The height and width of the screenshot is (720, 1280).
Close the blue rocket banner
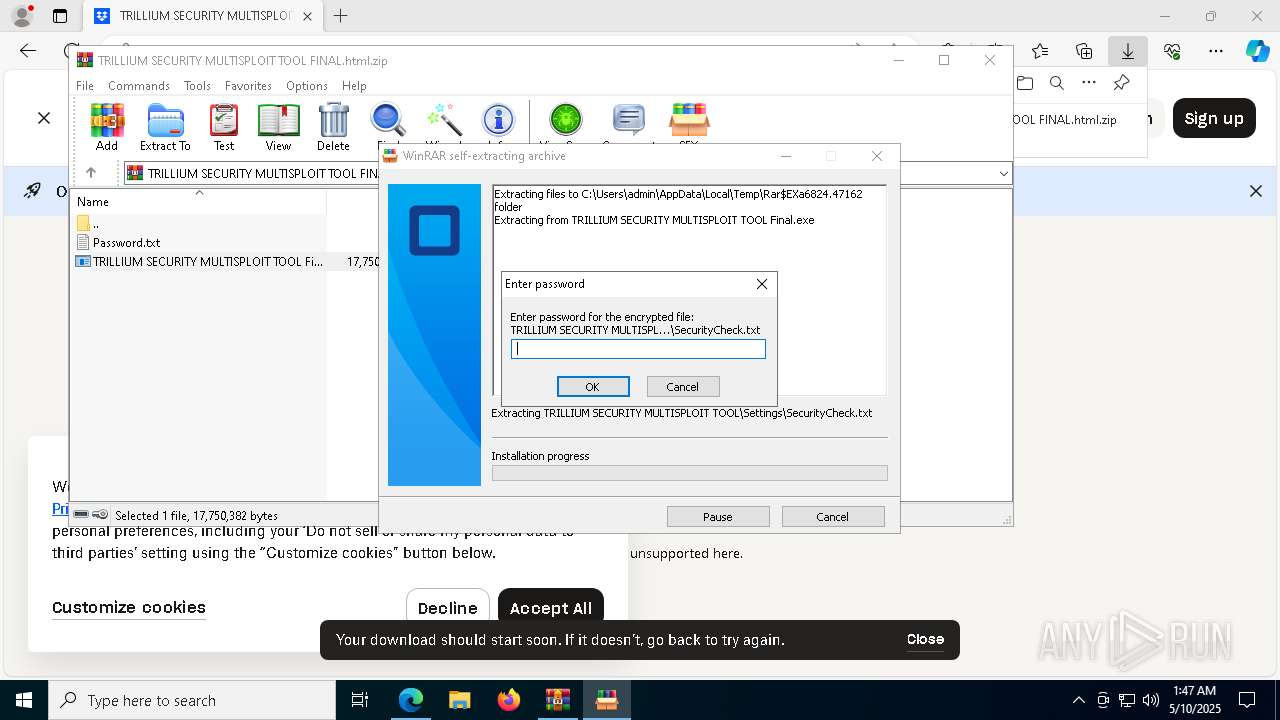coord(1256,191)
